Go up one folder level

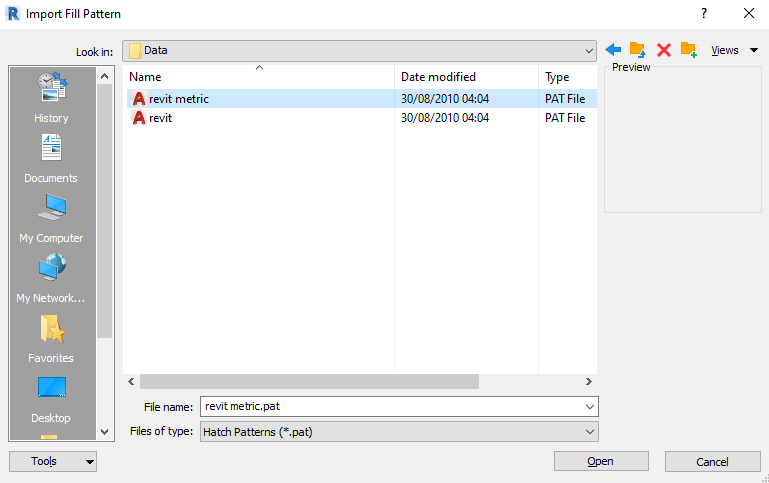(x=638, y=50)
